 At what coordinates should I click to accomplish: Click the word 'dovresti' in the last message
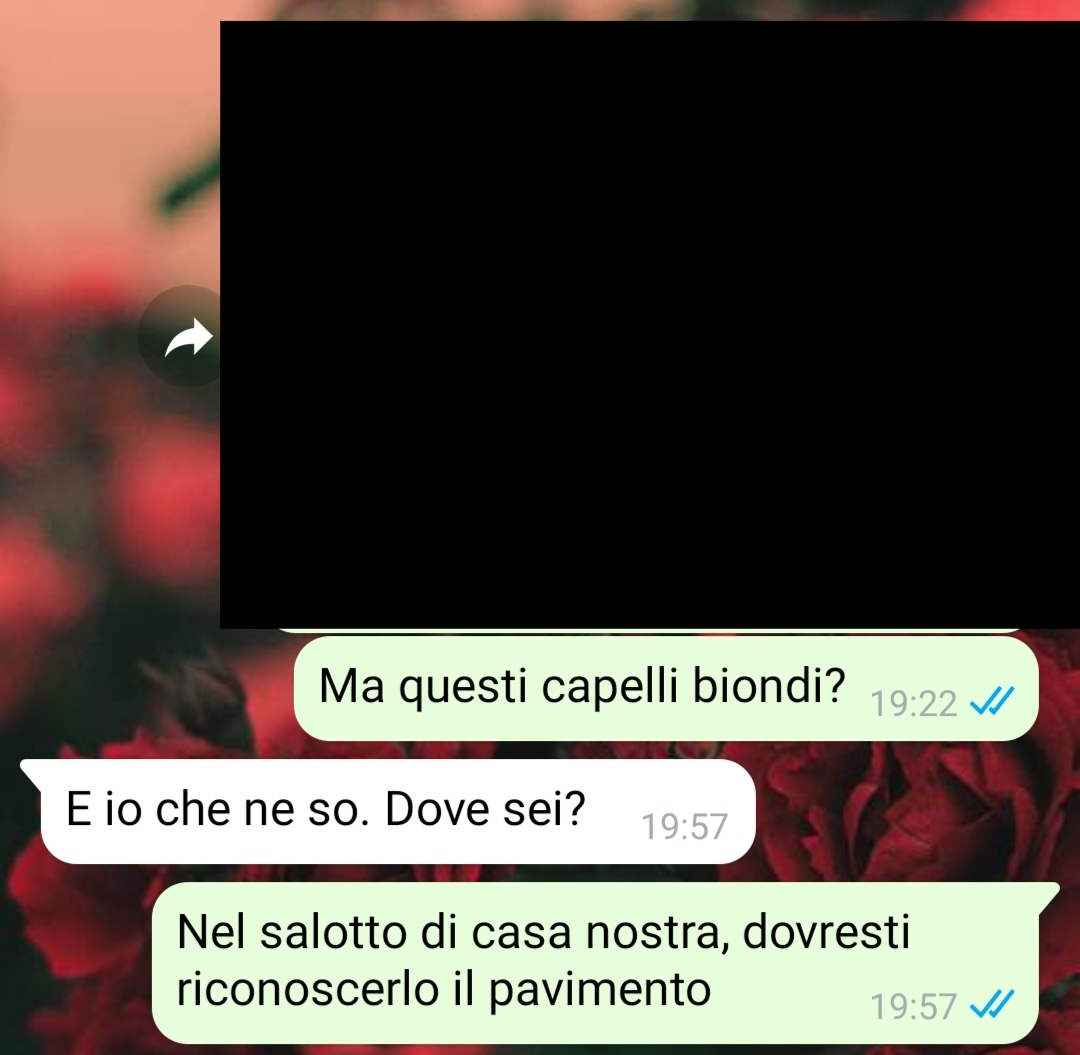click(827, 932)
